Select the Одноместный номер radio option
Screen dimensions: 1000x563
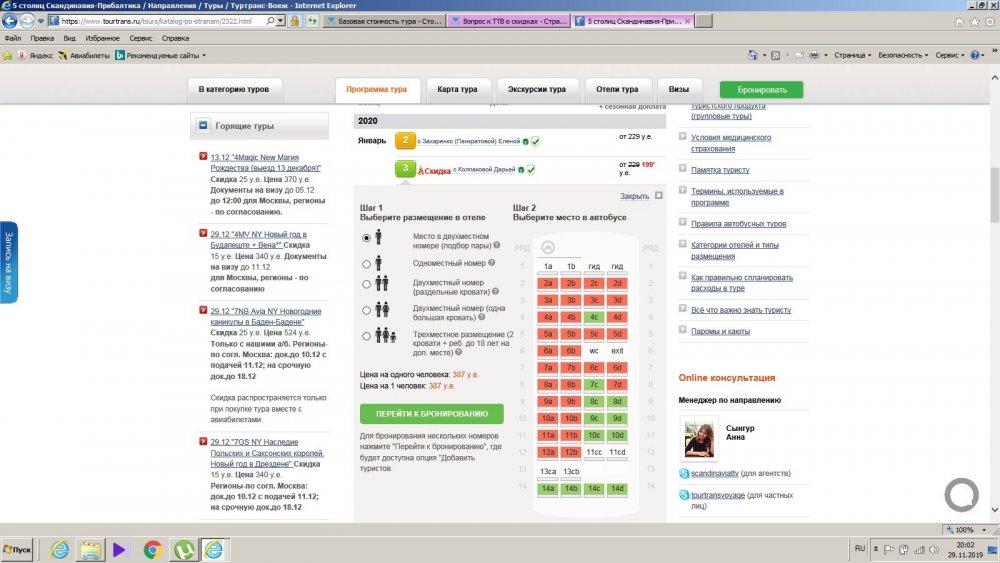(367, 263)
